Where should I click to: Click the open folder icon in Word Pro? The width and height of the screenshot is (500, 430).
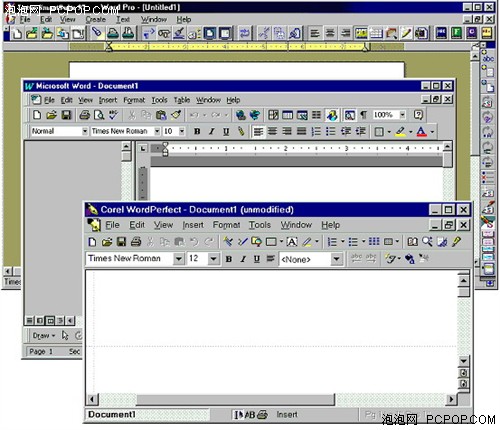coord(32,33)
